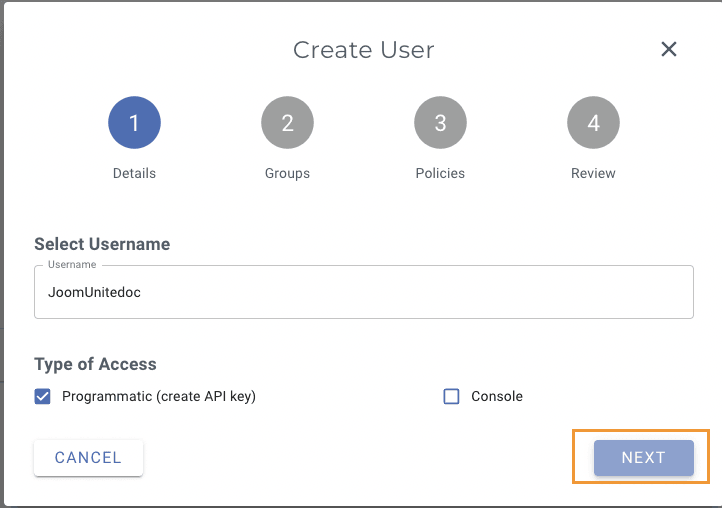722x508 pixels.
Task: Proceed with the NEXT button
Action: tap(643, 458)
